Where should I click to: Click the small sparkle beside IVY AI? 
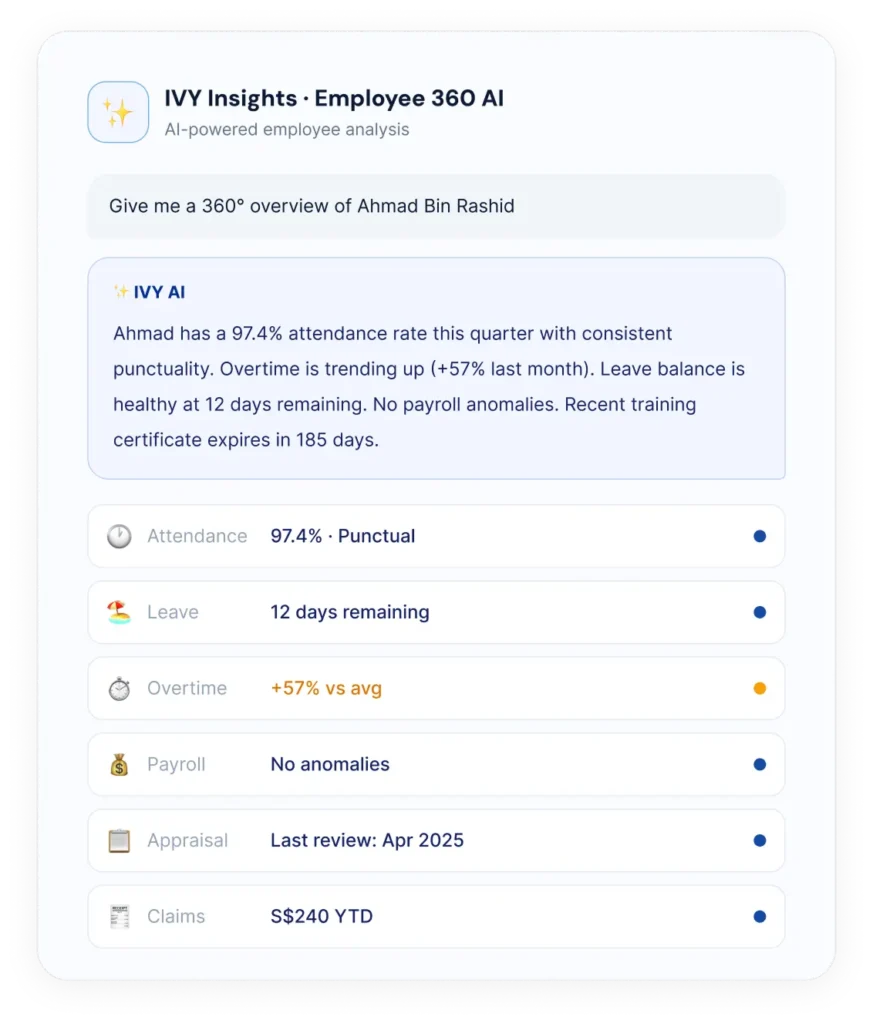coord(121,291)
